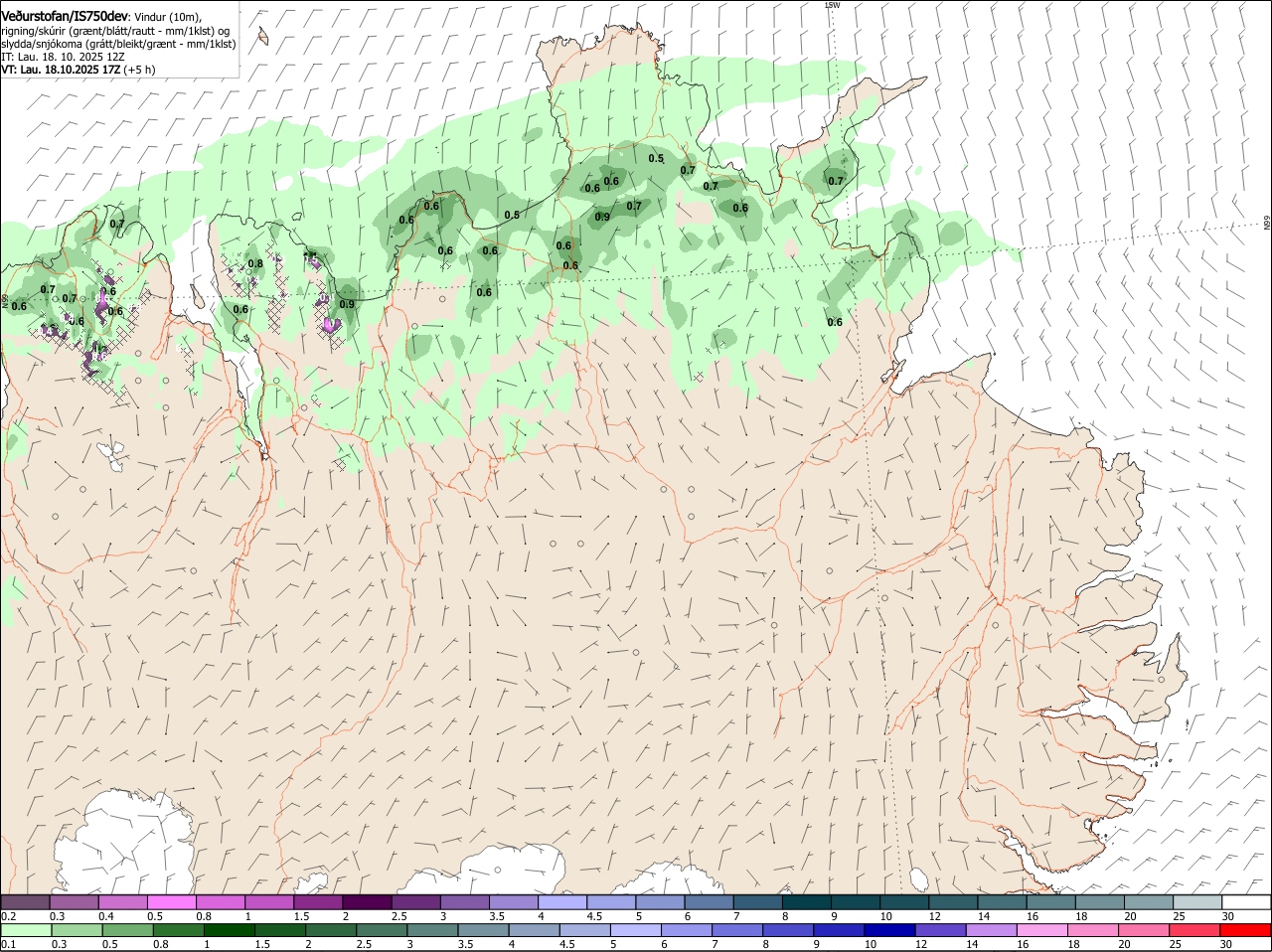Pick bright red lower swatch at 30
The height and width of the screenshot is (952, 1272).
(x=1245, y=931)
